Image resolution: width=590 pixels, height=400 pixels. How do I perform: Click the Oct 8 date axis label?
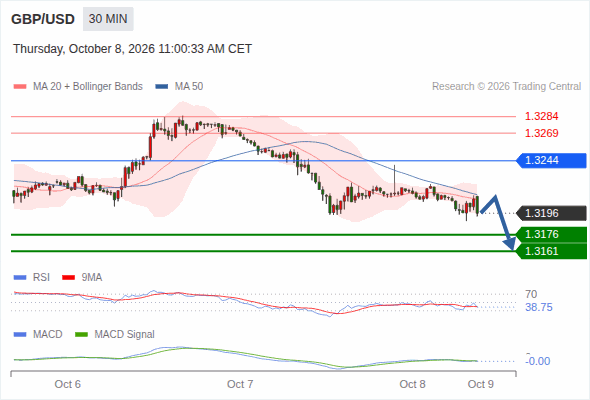tap(412, 384)
